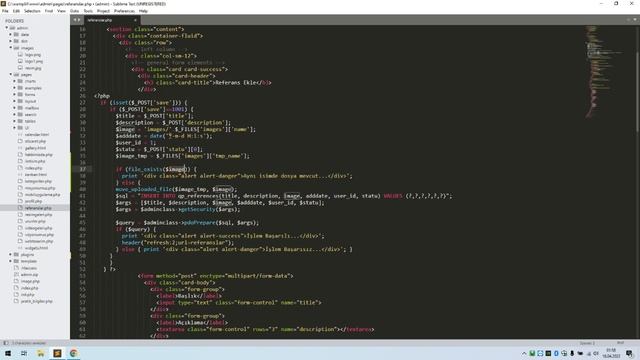
Task: Open the Windows Start menu
Action: pos(8,353)
